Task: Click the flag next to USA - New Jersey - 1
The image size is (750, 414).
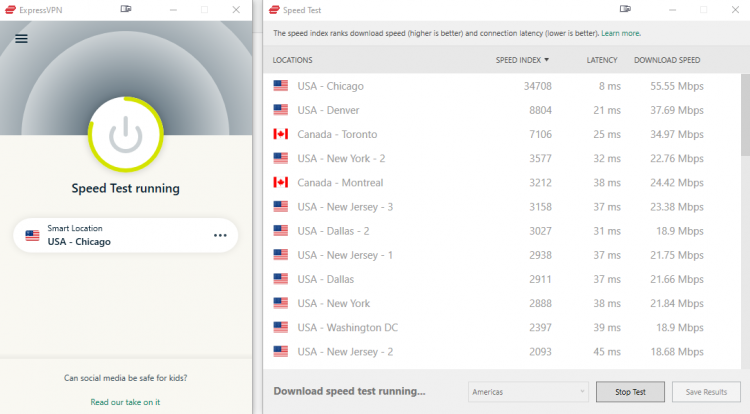Action: pyautogui.click(x=281, y=255)
